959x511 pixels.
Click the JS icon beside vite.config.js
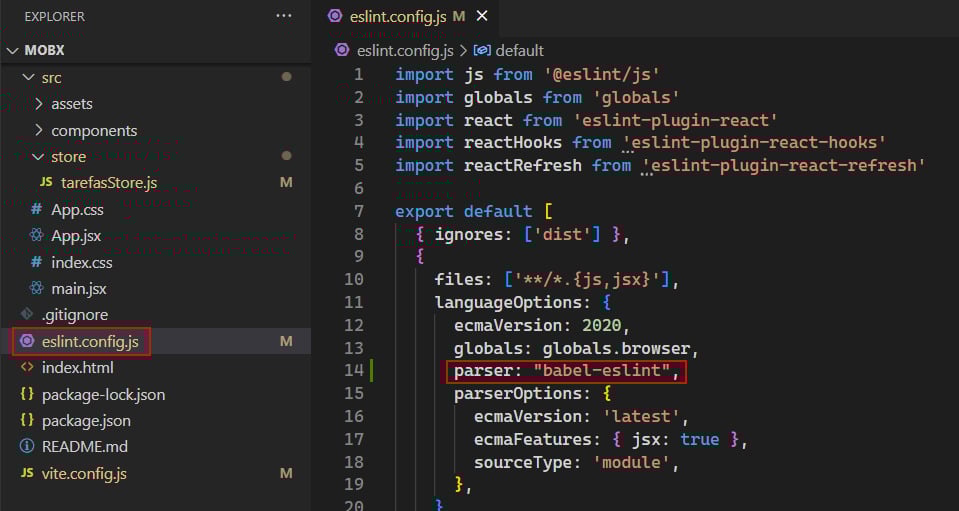coord(27,474)
